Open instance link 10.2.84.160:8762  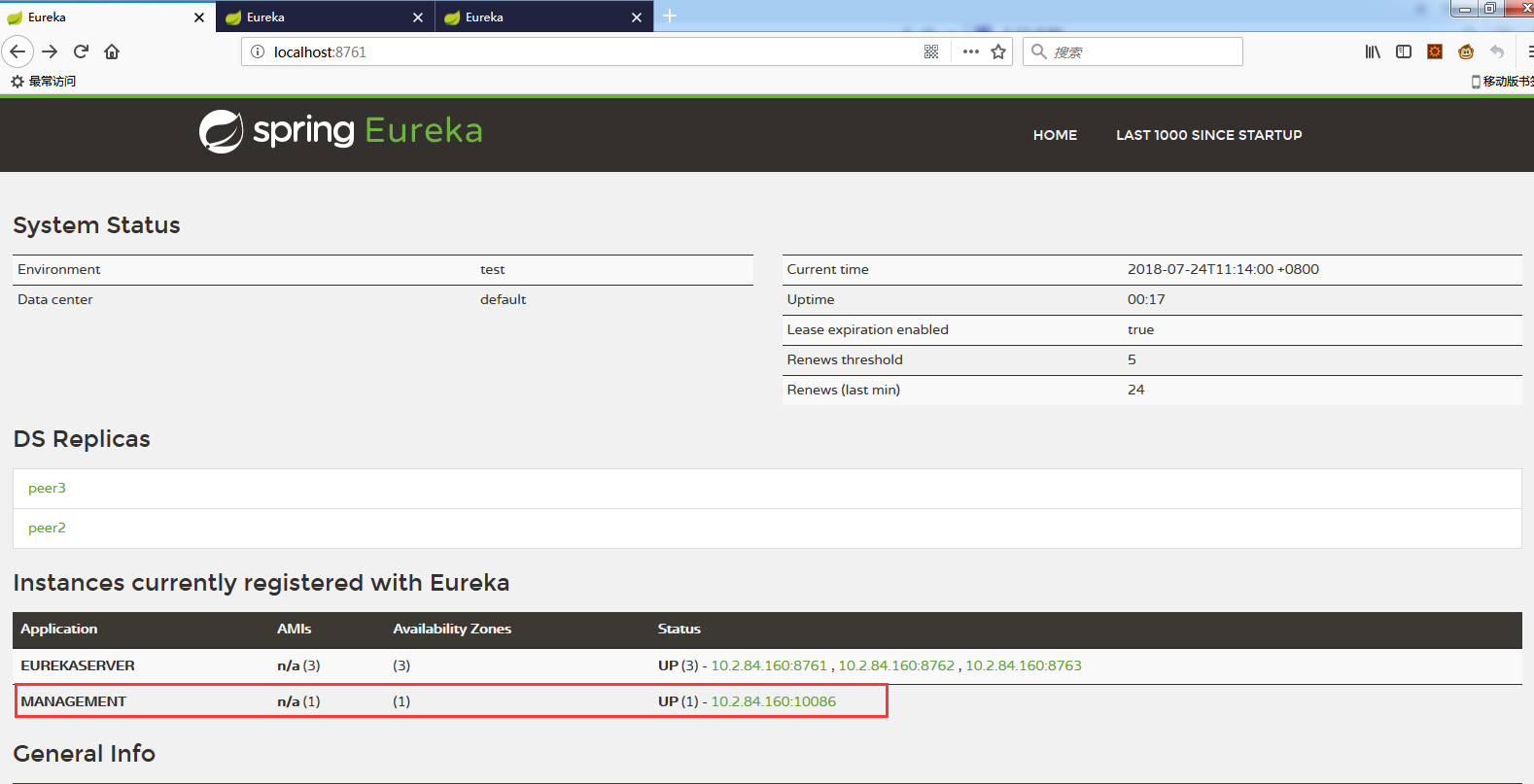pos(896,665)
